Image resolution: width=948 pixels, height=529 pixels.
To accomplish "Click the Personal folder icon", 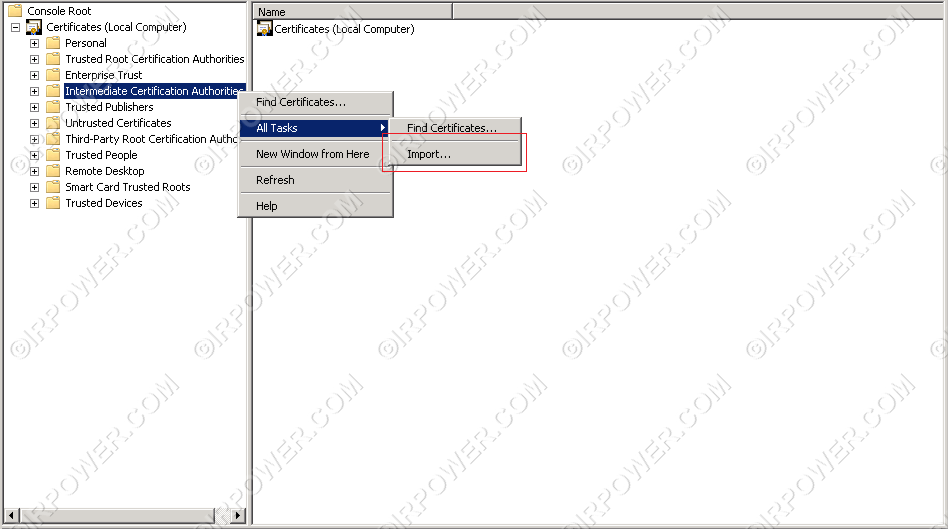I will click(x=53, y=43).
